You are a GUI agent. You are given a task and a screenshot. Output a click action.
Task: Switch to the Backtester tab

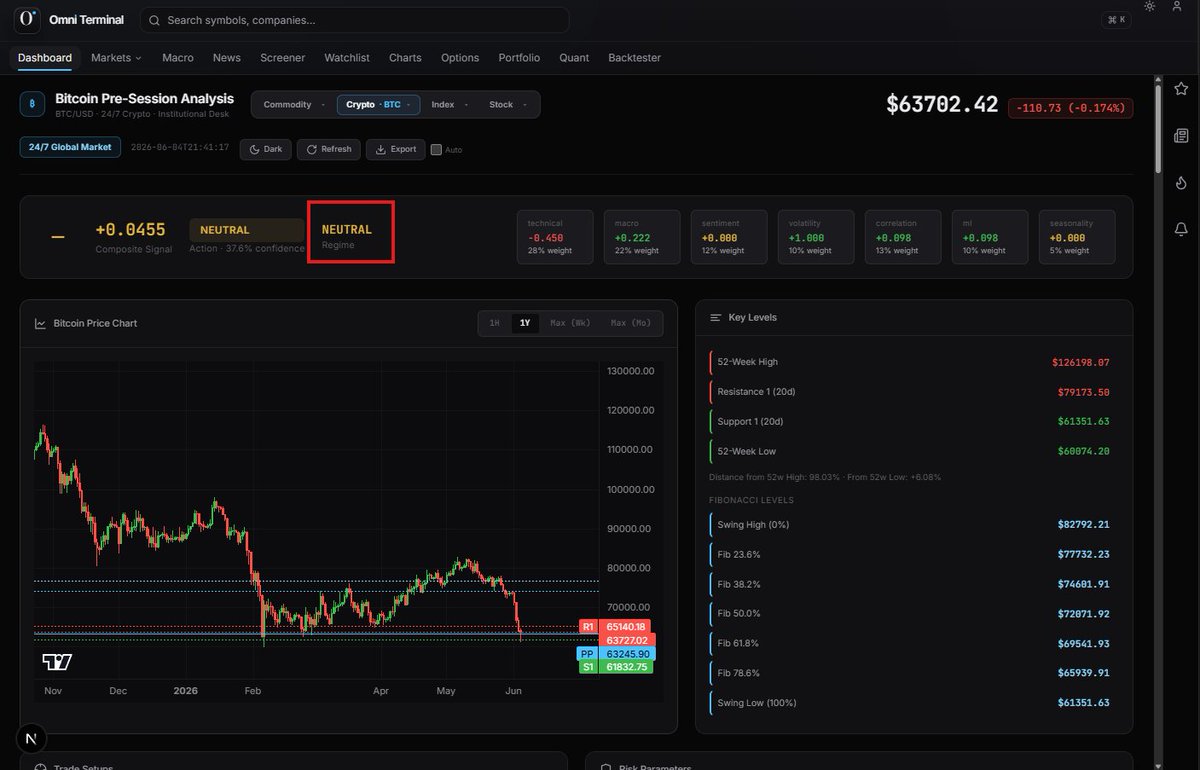tap(635, 58)
